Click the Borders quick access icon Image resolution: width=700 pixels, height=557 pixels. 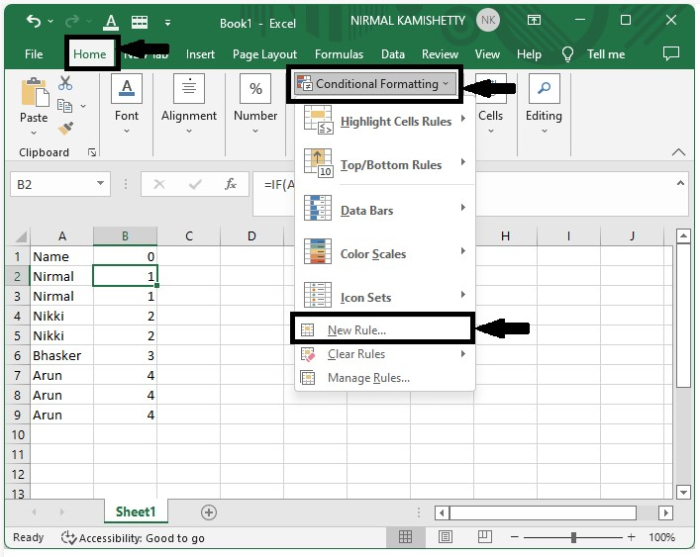tap(139, 21)
